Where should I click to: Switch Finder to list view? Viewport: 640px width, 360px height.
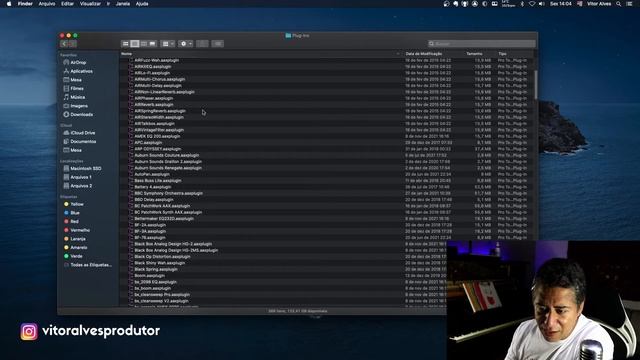(x=135, y=44)
